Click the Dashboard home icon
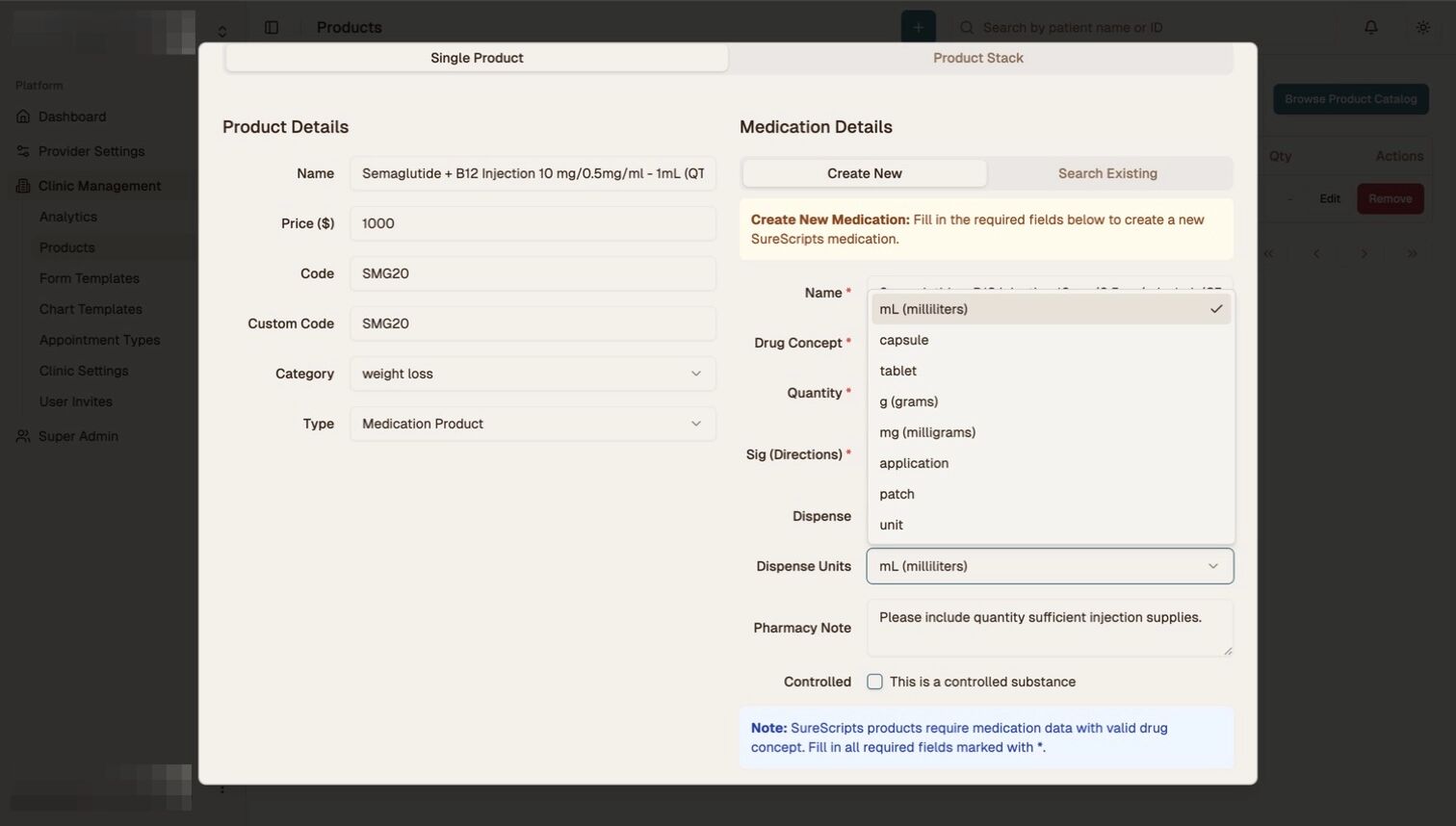The height and width of the screenshot is (826, 1456). pos(23,116)
